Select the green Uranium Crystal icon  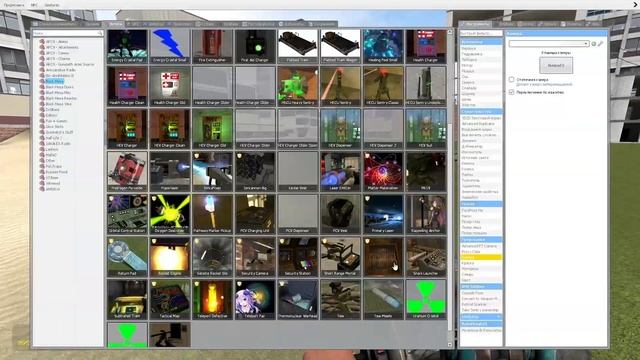click(x=425, y=299)
